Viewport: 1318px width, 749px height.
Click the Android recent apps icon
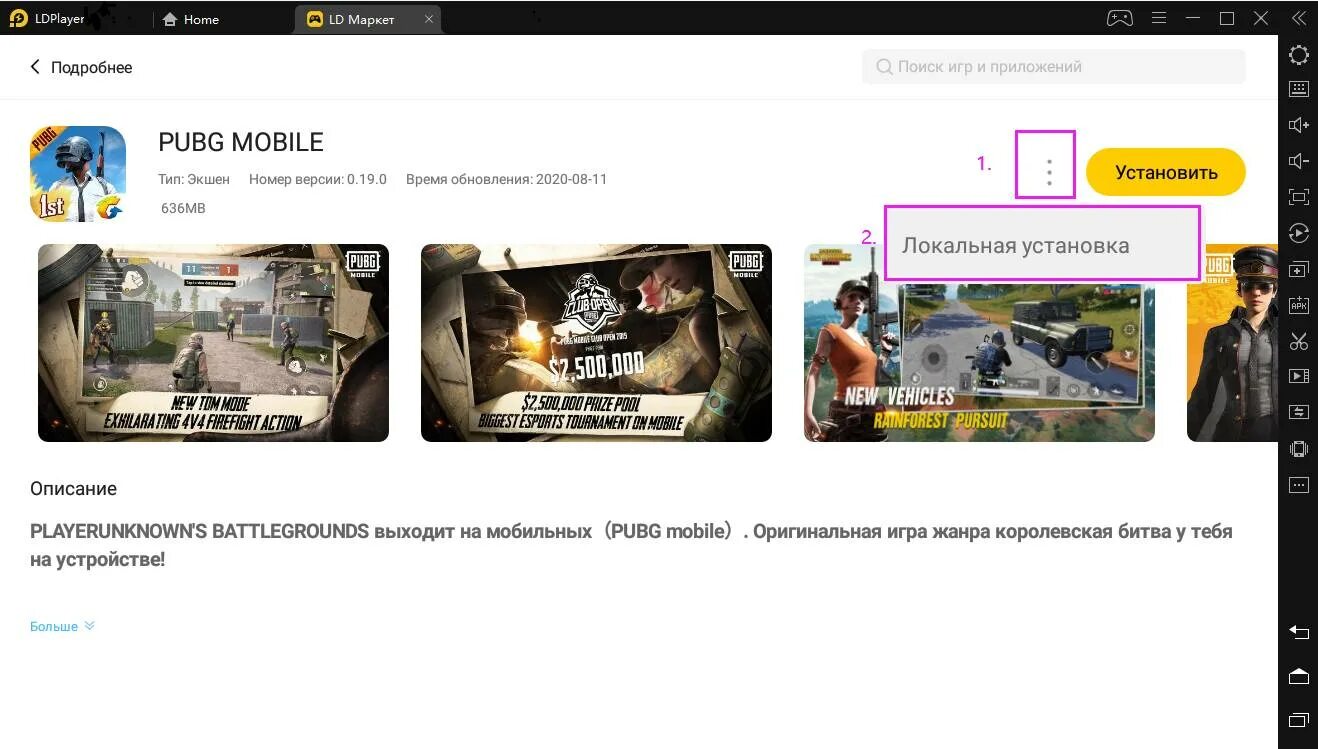[x=1298, y=720]
